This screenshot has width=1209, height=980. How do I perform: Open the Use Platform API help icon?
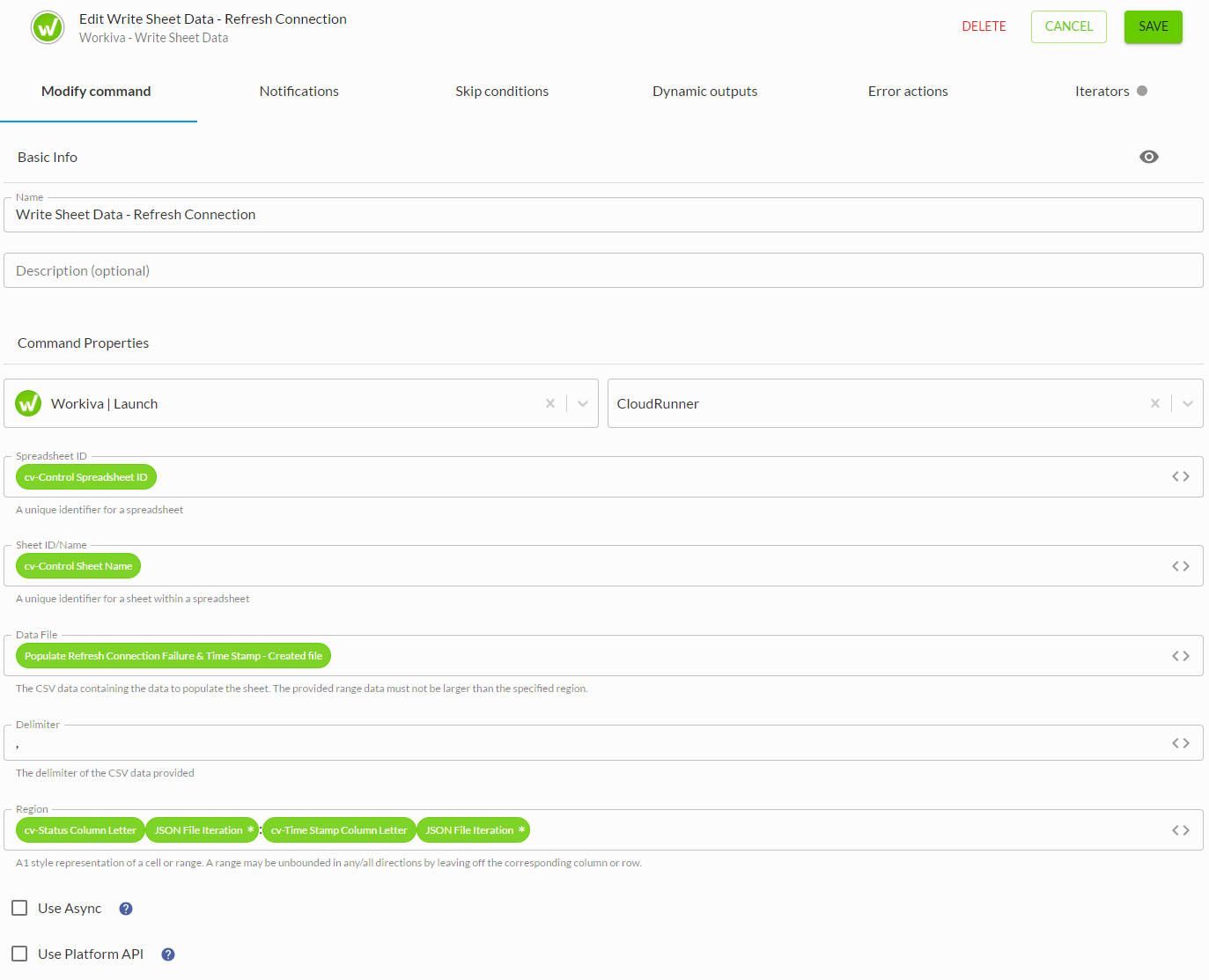pyautogui.click(x=168, y=954)
